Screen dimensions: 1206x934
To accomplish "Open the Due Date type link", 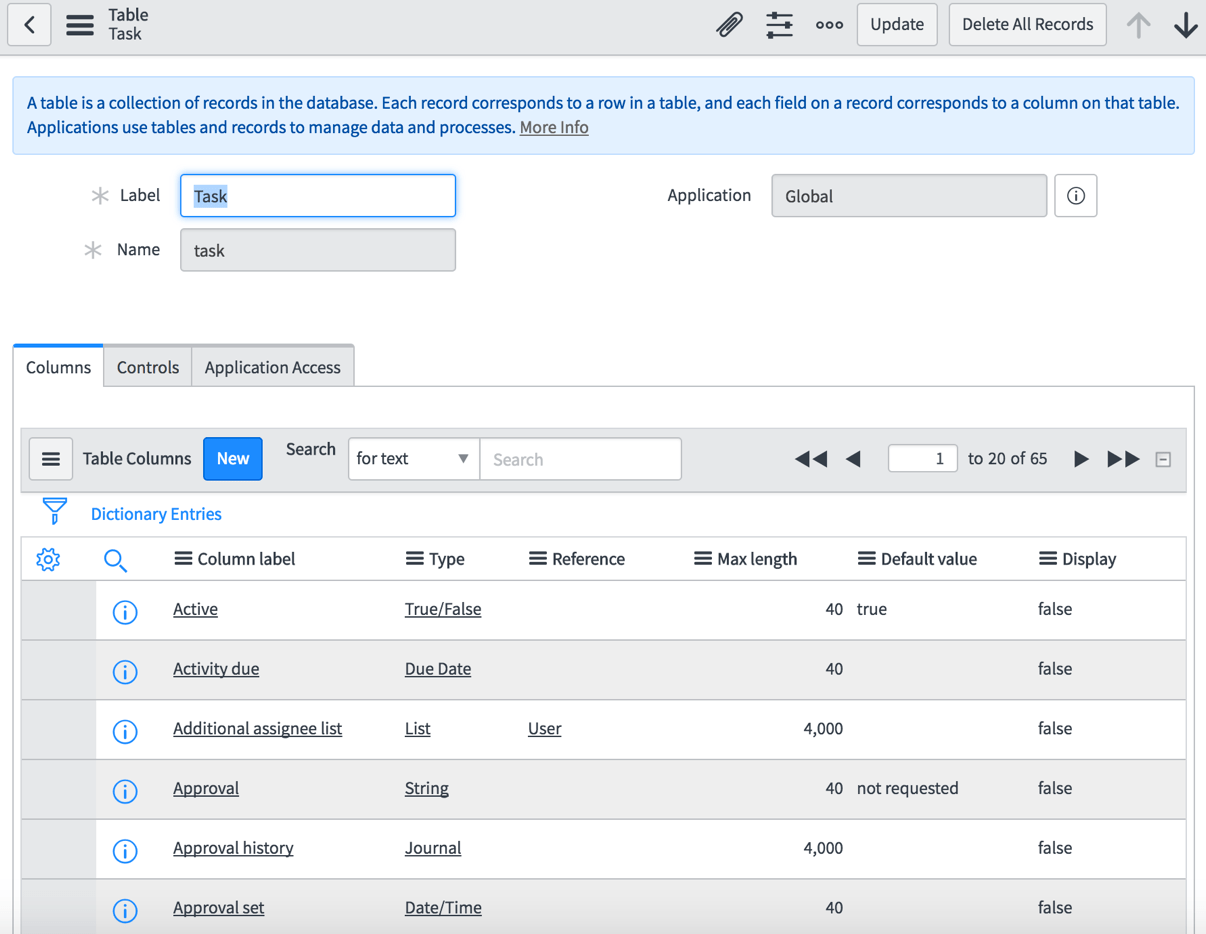I will point(438,669).
